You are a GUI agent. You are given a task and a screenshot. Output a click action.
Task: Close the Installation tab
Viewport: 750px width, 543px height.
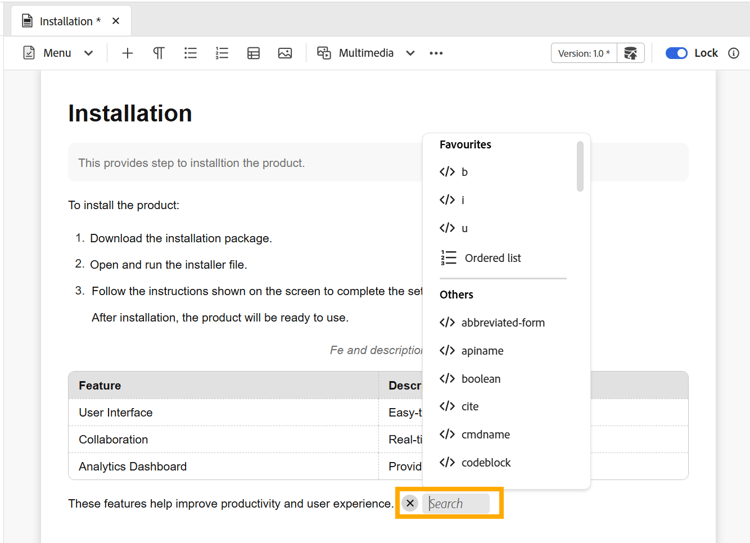pos(116,21)
